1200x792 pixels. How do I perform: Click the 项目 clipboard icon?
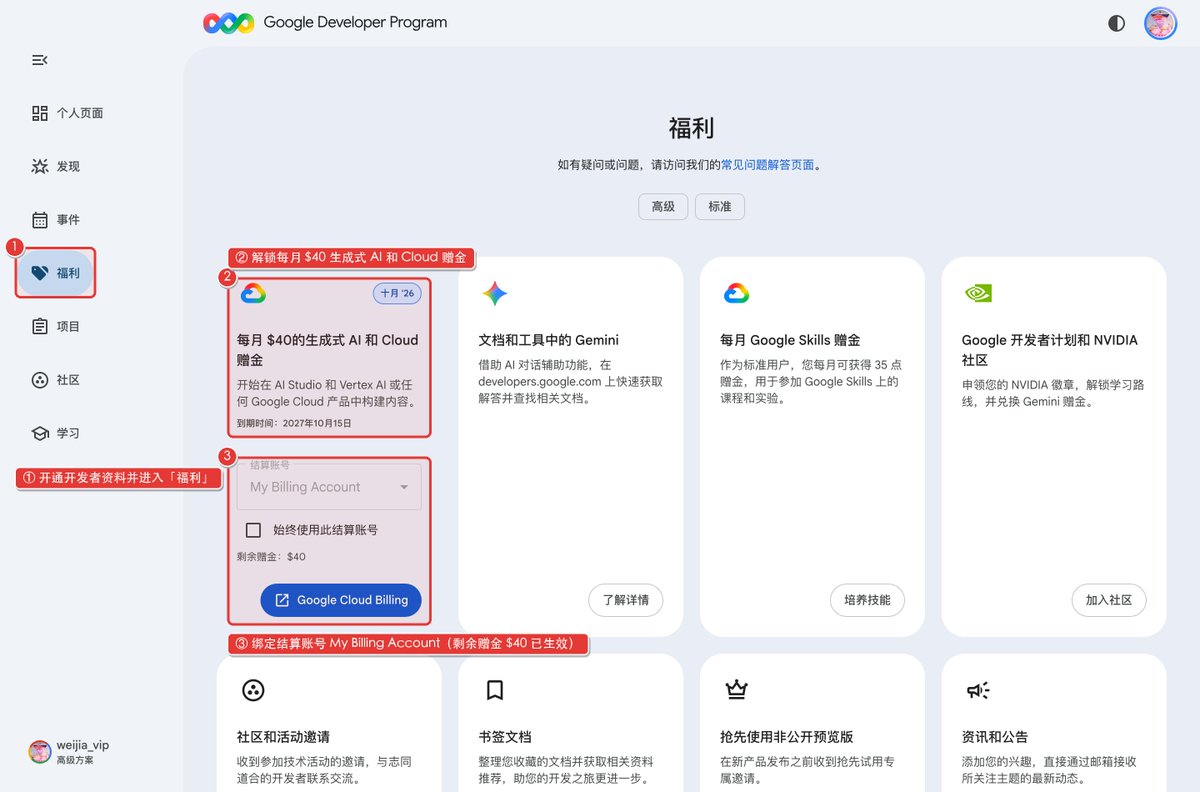40,326
